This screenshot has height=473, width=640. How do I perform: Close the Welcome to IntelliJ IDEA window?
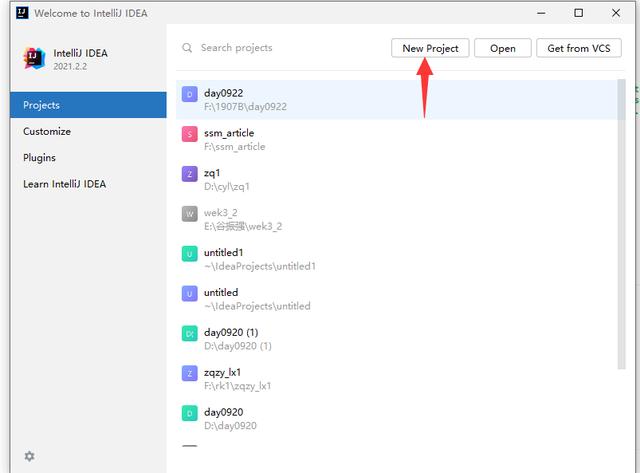click(616, 13)
